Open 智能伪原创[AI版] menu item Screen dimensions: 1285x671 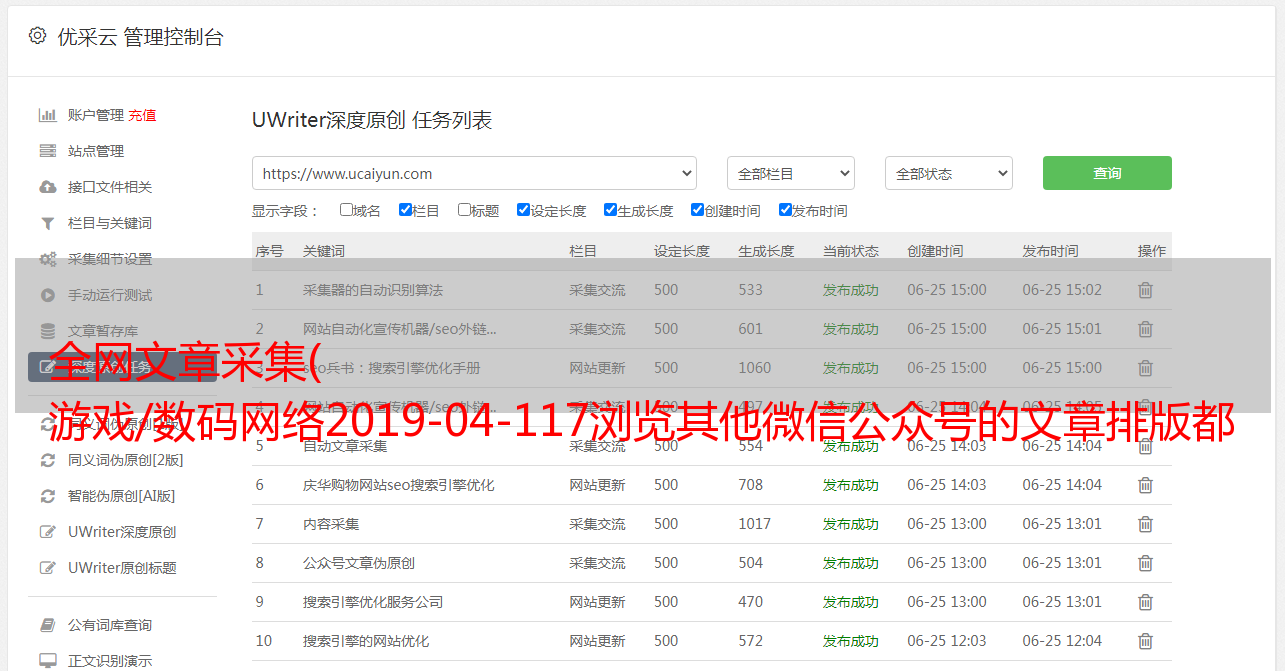(x=122, y=496)
